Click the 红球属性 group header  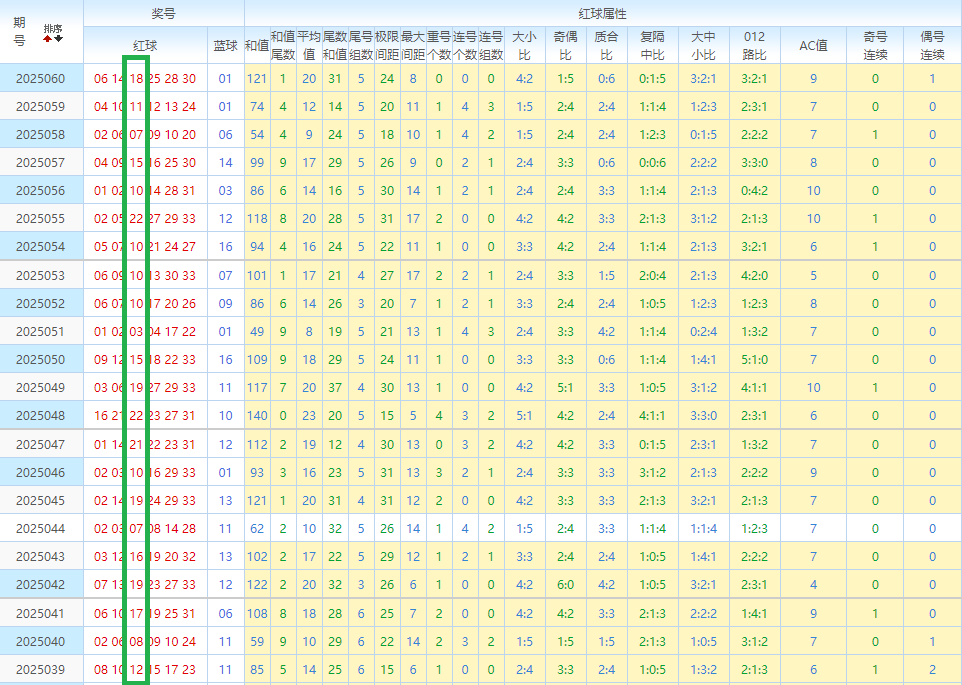point(602,13)
